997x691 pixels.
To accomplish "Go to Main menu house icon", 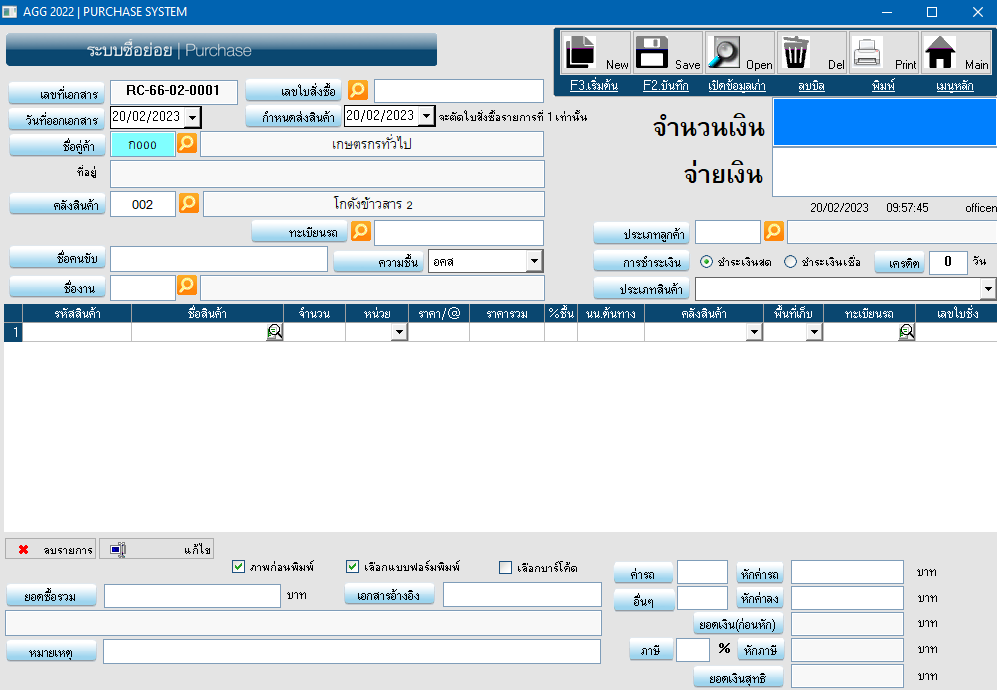I will [x=955, y=52].
